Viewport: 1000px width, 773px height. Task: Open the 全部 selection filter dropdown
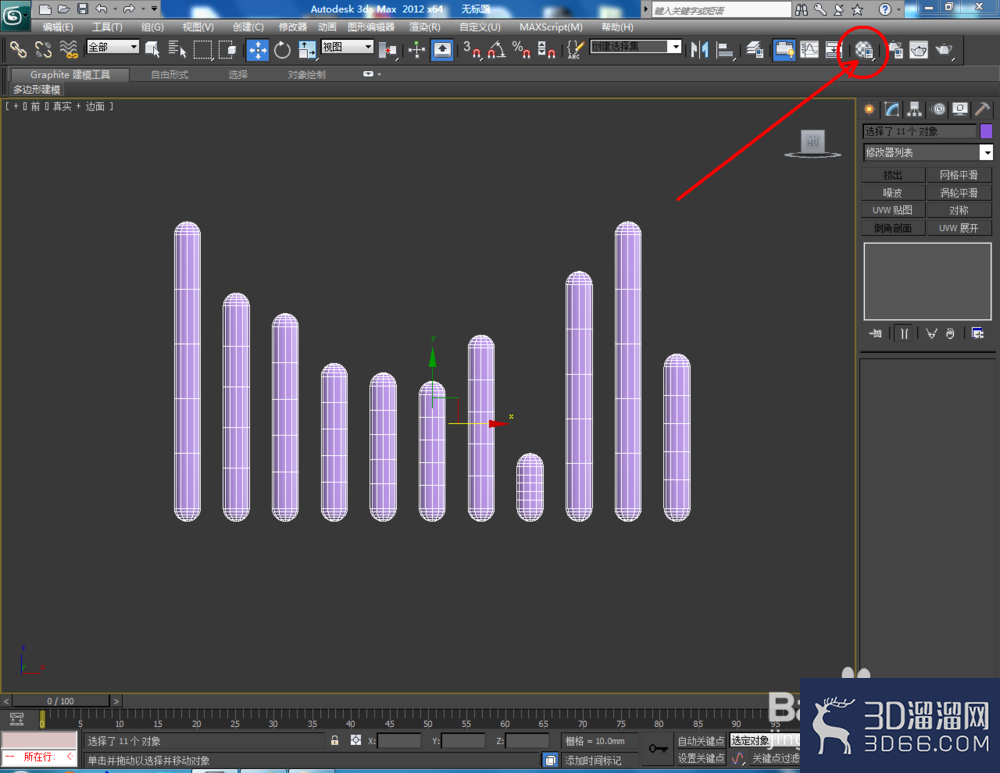pos(113,47)
